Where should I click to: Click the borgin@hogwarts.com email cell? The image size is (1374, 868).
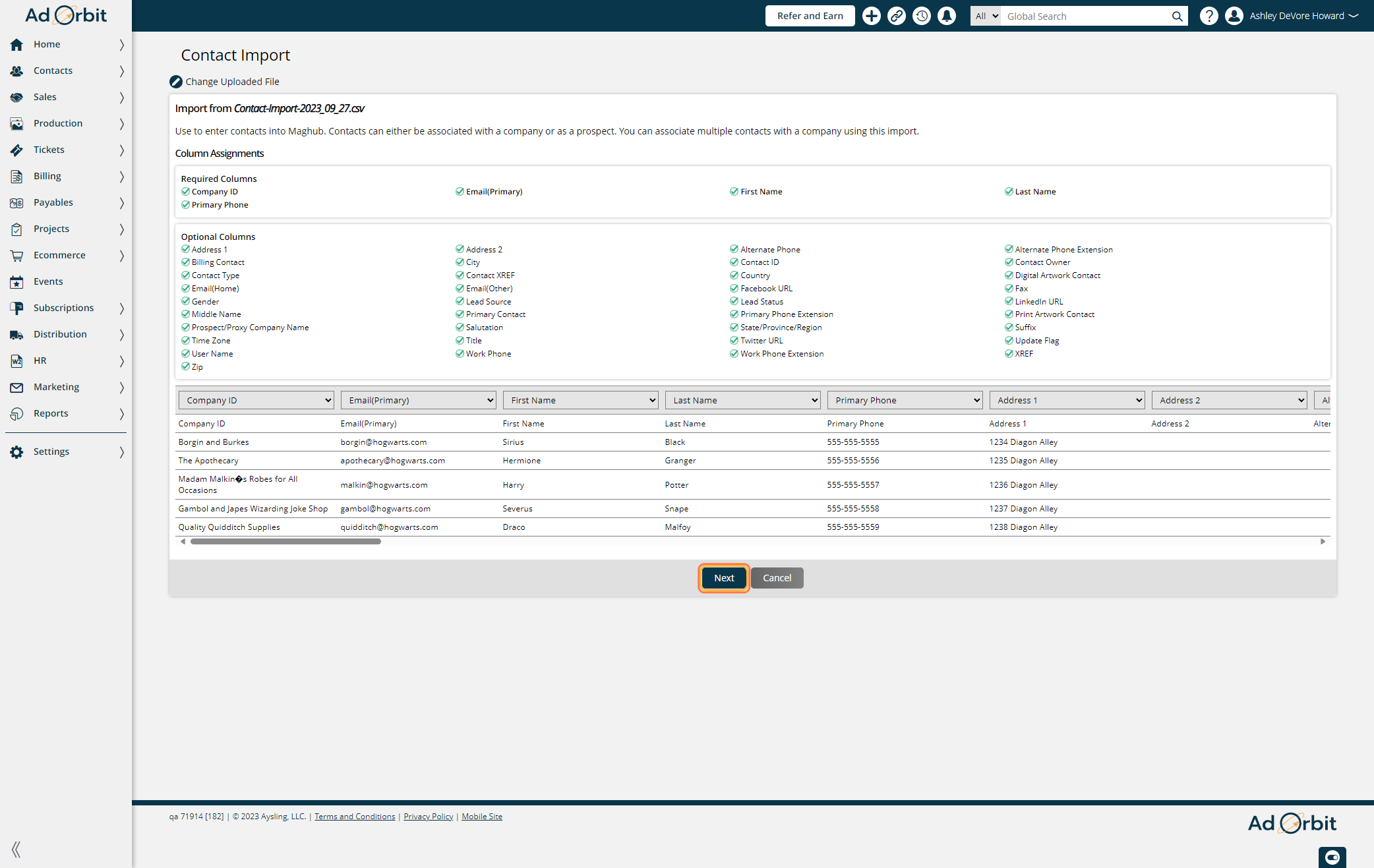point(383,442)
